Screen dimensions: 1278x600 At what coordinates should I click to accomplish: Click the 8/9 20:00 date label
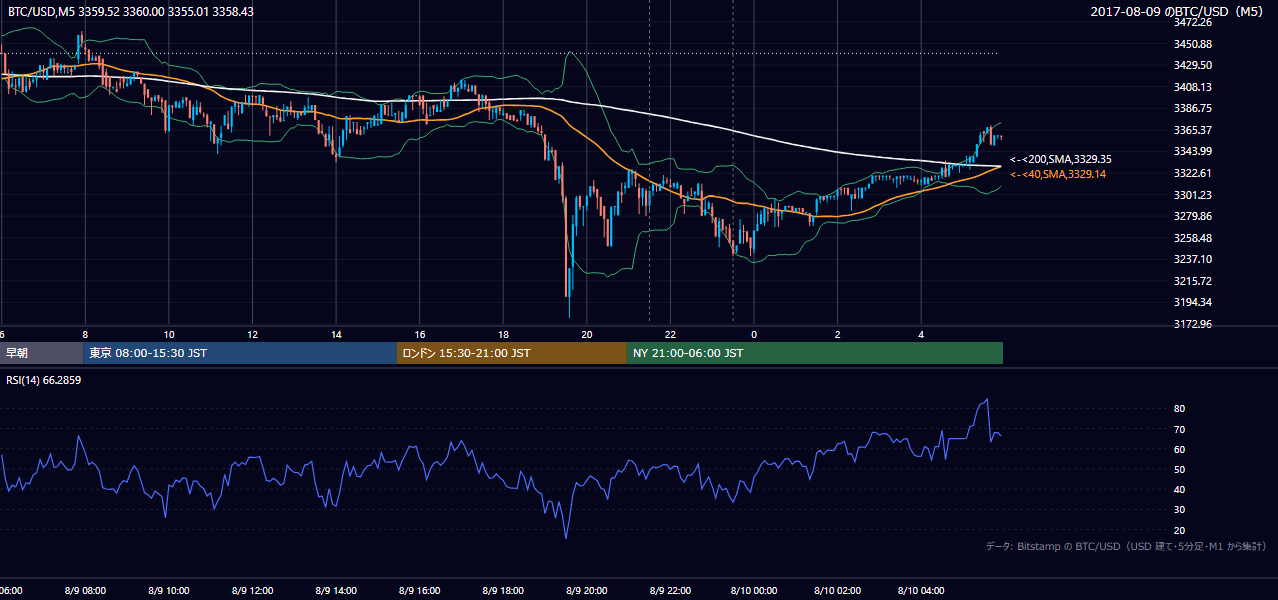[x=587, y=591]
